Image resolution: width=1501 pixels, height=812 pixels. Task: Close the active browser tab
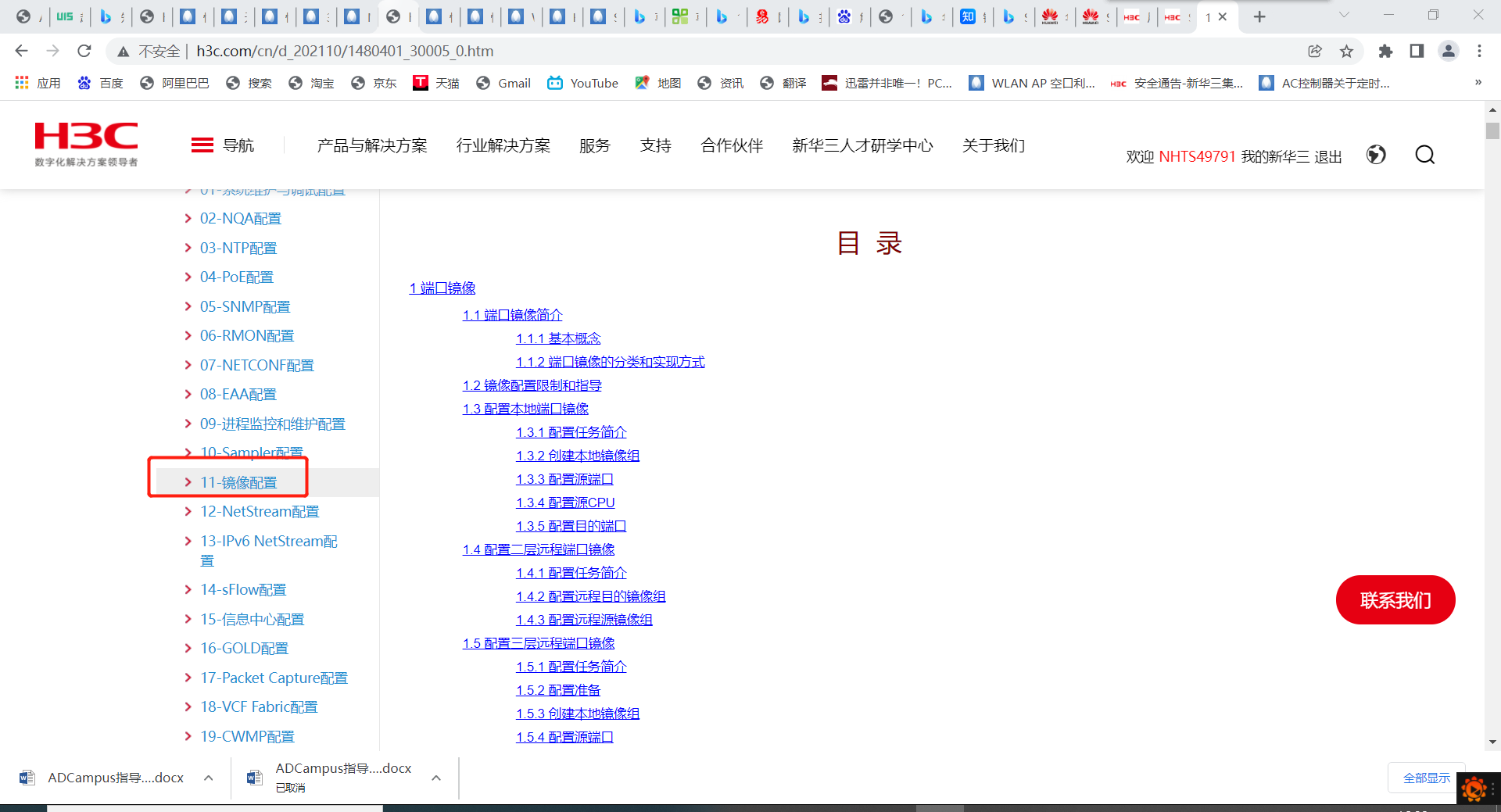tap(1223, 16)
